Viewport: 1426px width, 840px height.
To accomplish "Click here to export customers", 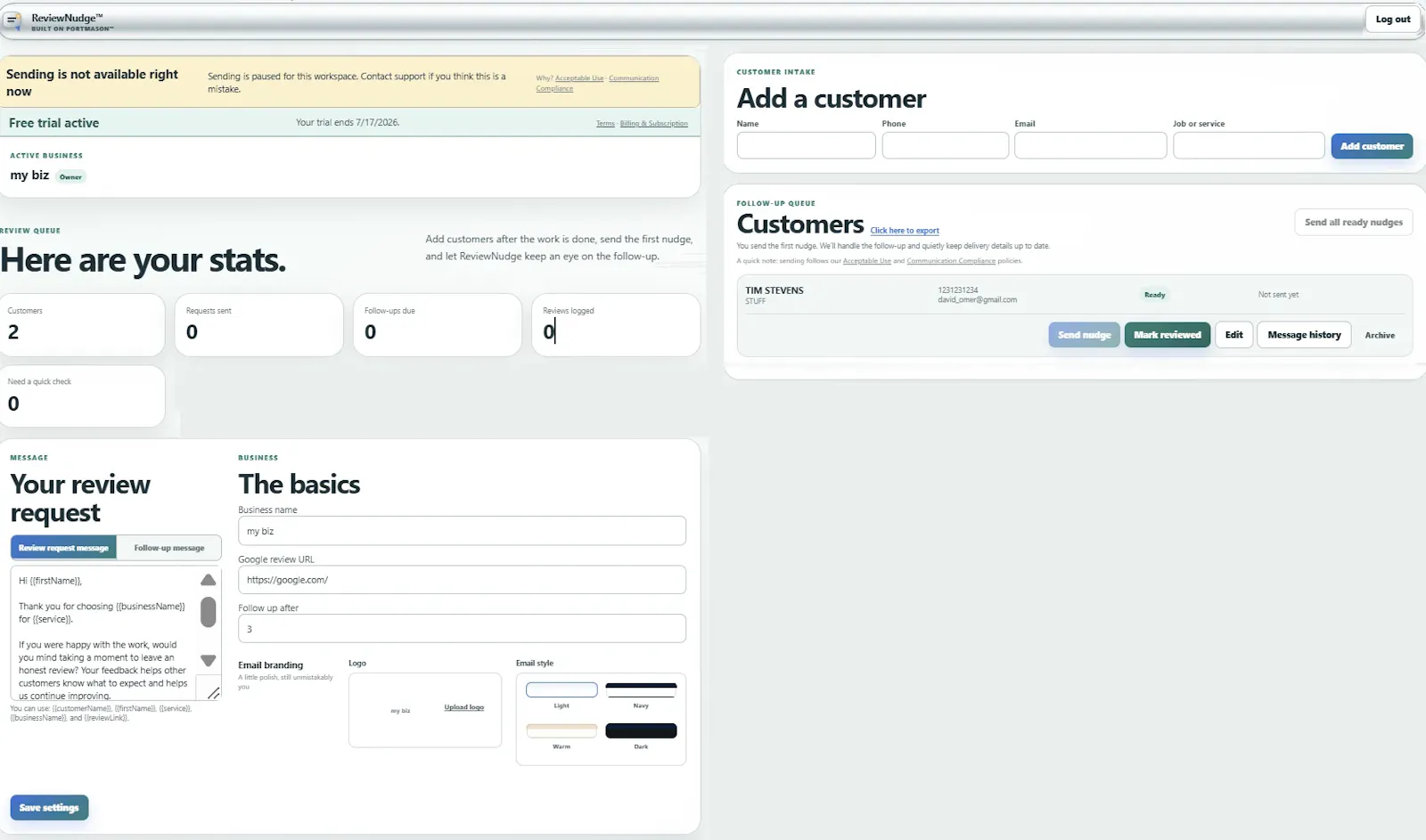I will 905,231.
